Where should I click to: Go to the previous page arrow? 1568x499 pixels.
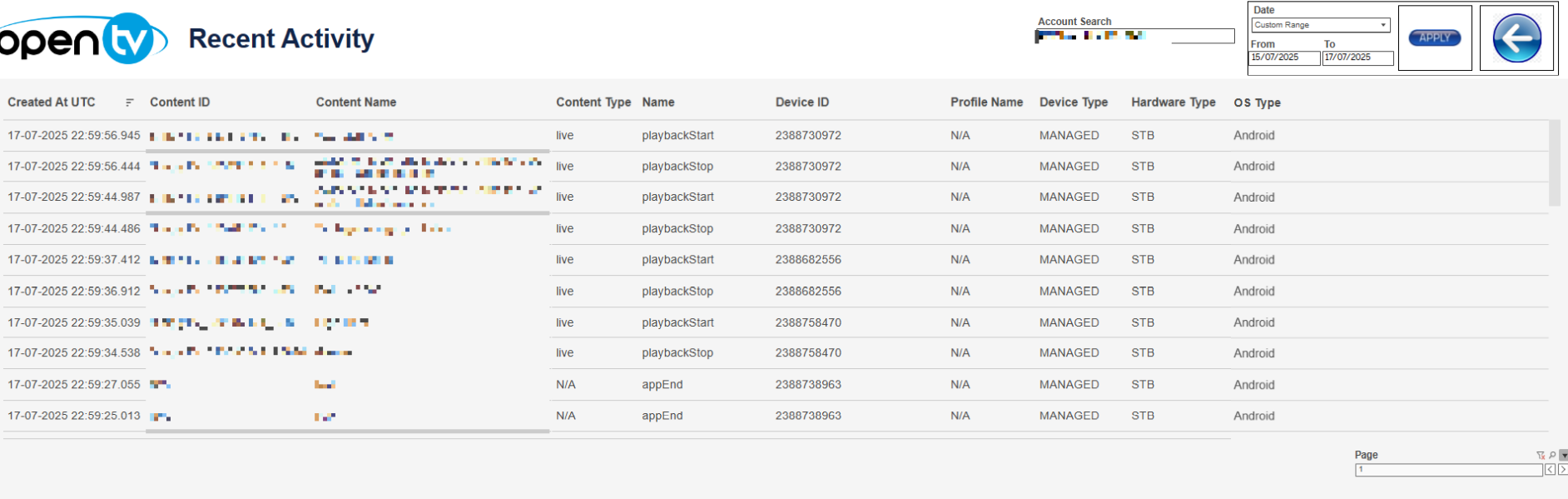click(1550, 470)
